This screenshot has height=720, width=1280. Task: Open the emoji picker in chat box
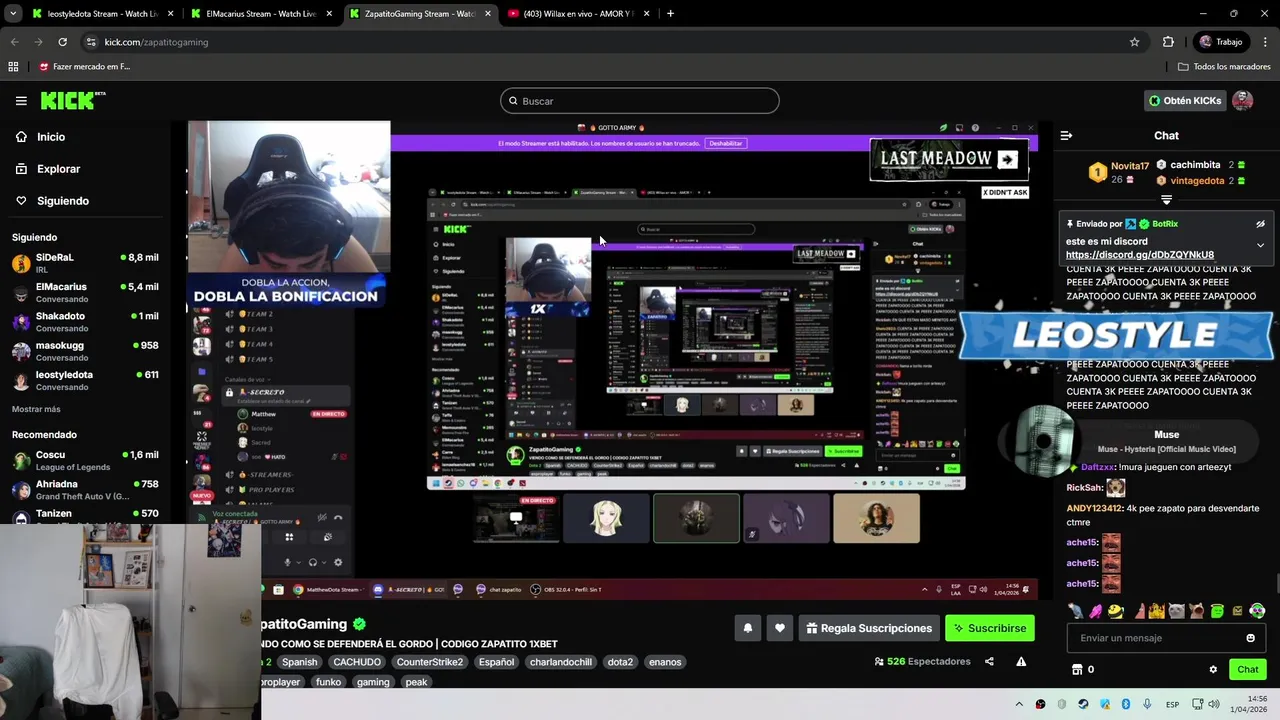tap(1250, 638)
